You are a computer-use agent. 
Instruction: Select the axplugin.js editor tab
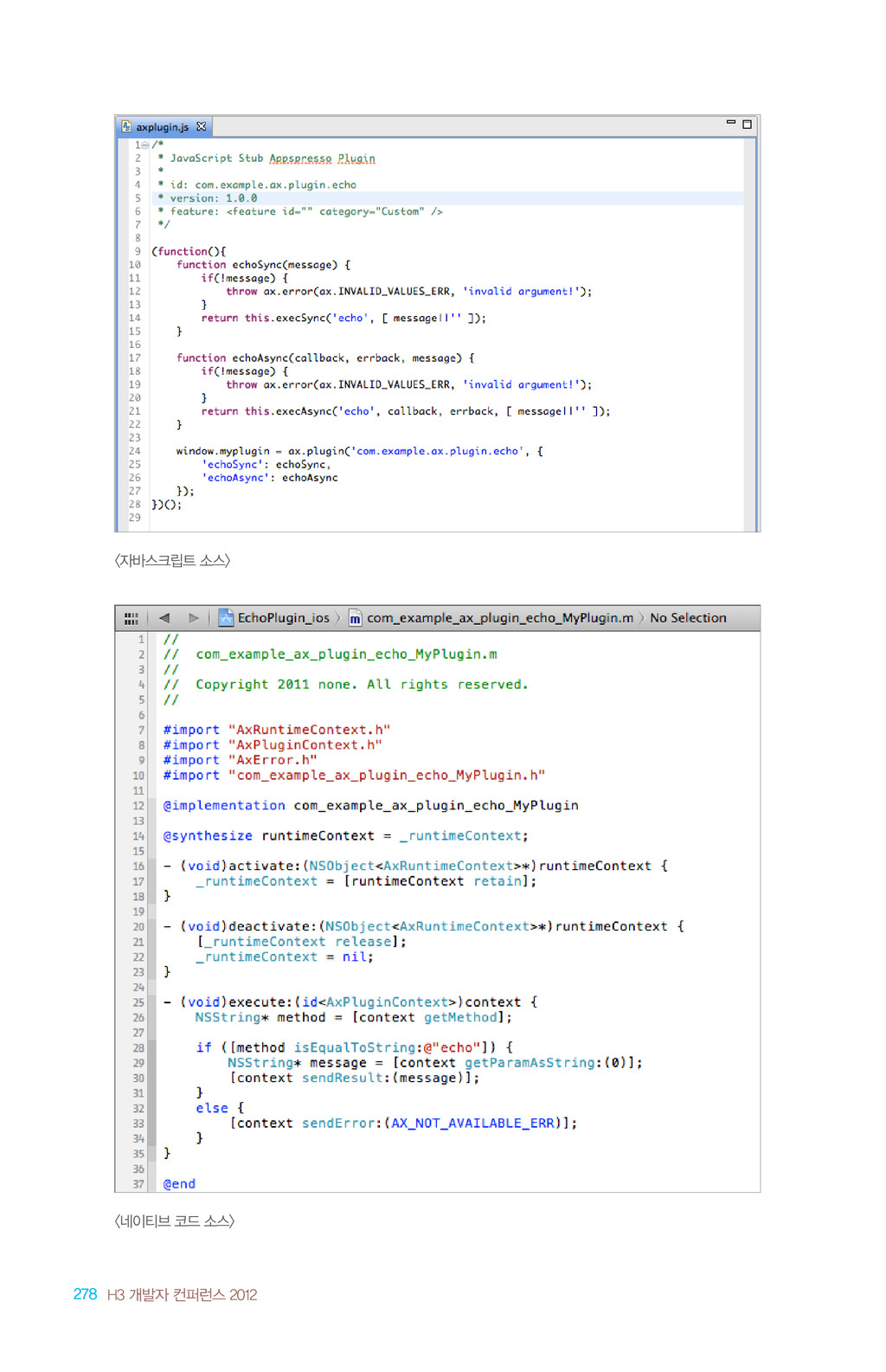click(x=164, y=127)
